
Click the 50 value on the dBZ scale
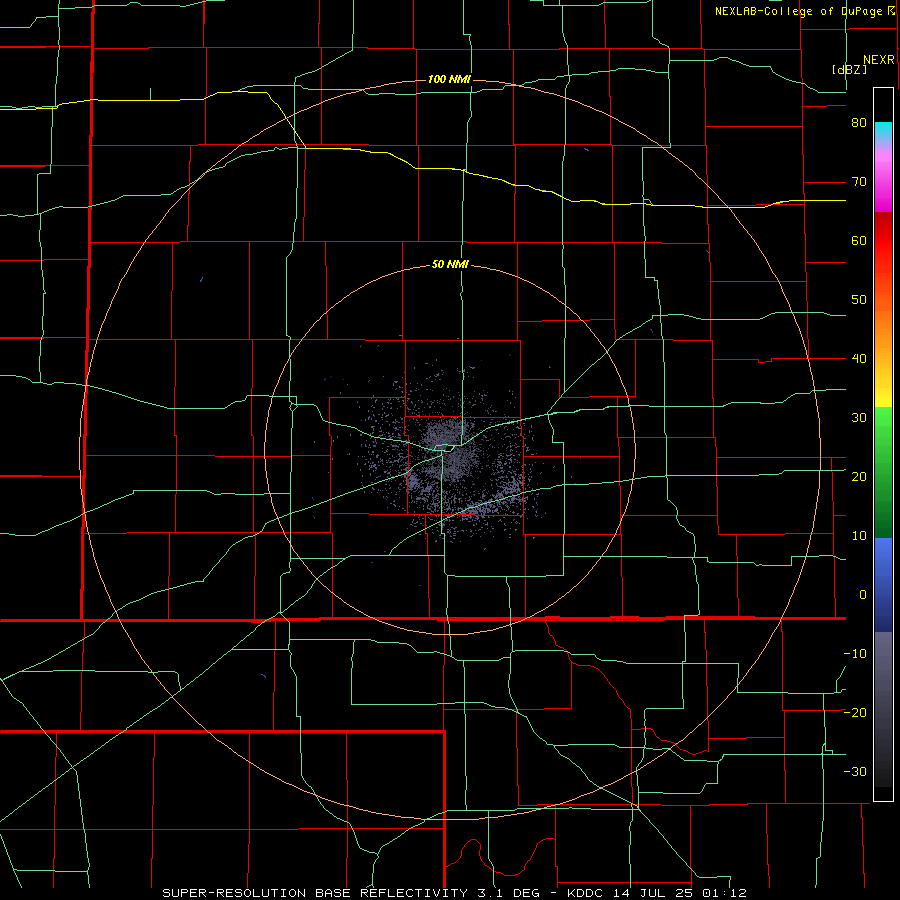(859, 300)
